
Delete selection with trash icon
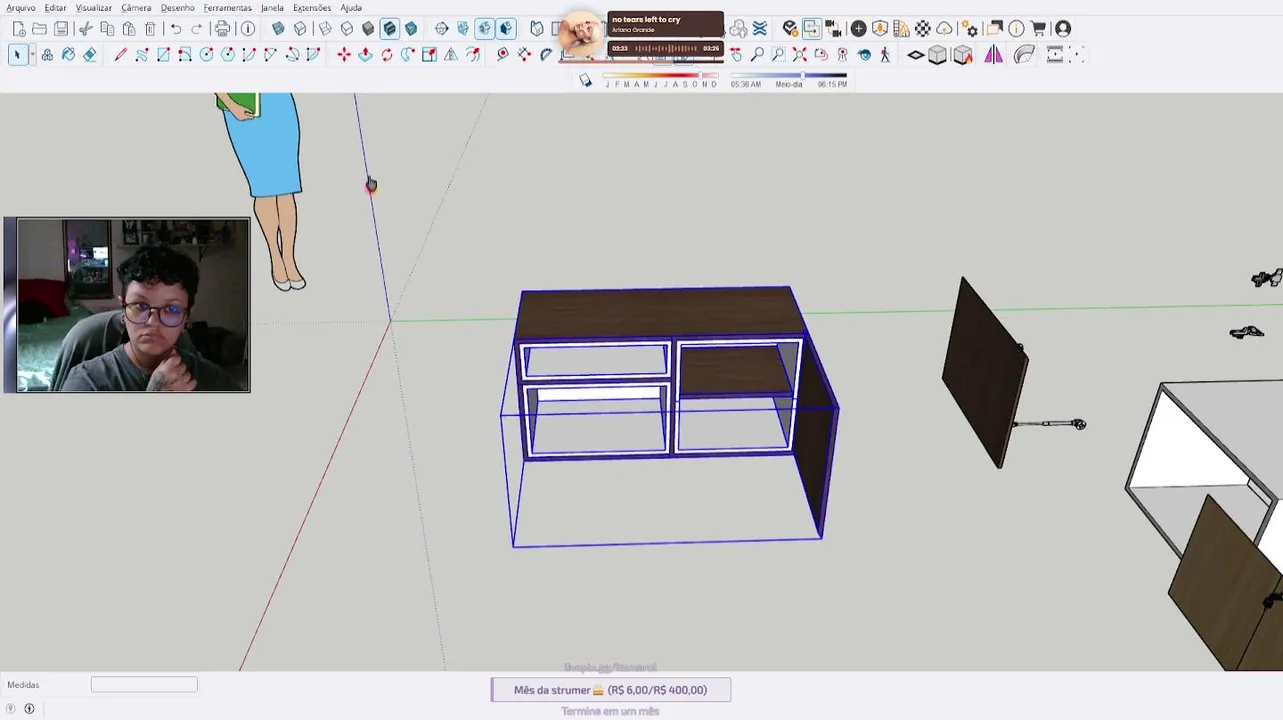[150, 29]
